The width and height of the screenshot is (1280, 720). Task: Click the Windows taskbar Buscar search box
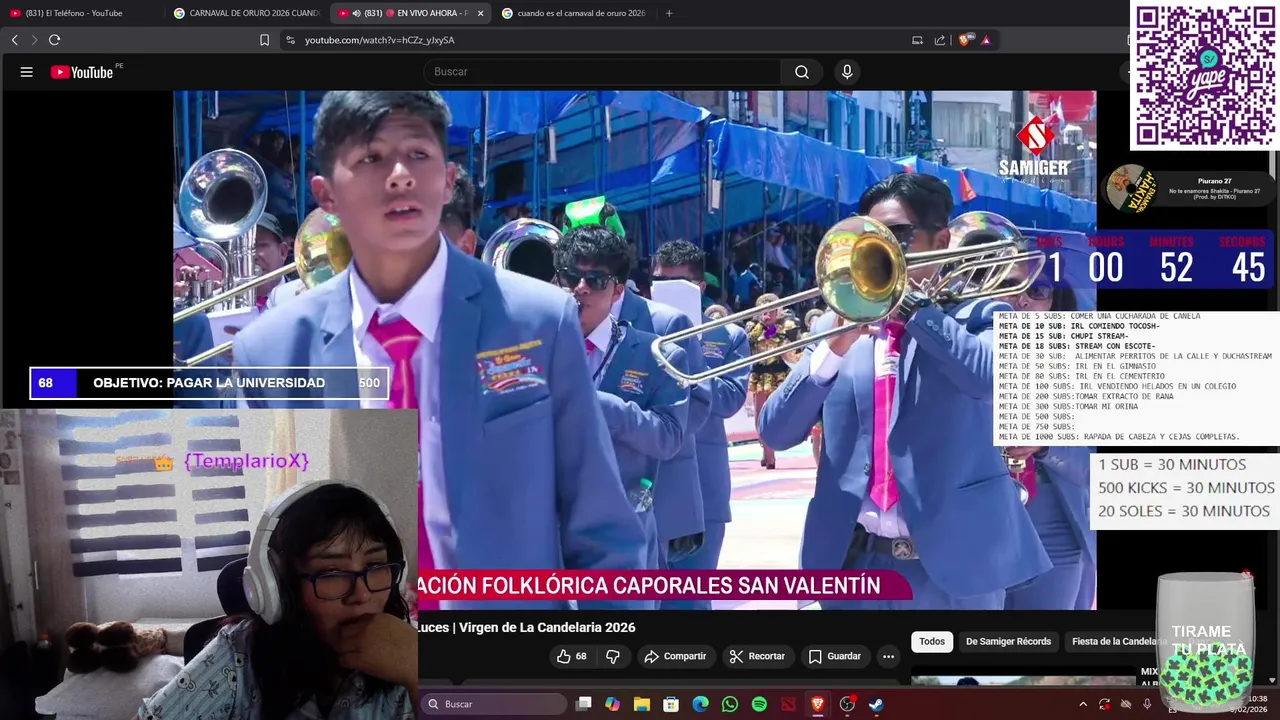tap(494, 704)
